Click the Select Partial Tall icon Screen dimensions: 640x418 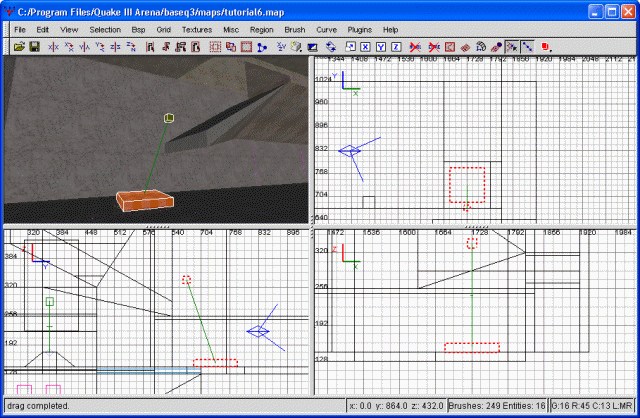(x=180, y=47)
